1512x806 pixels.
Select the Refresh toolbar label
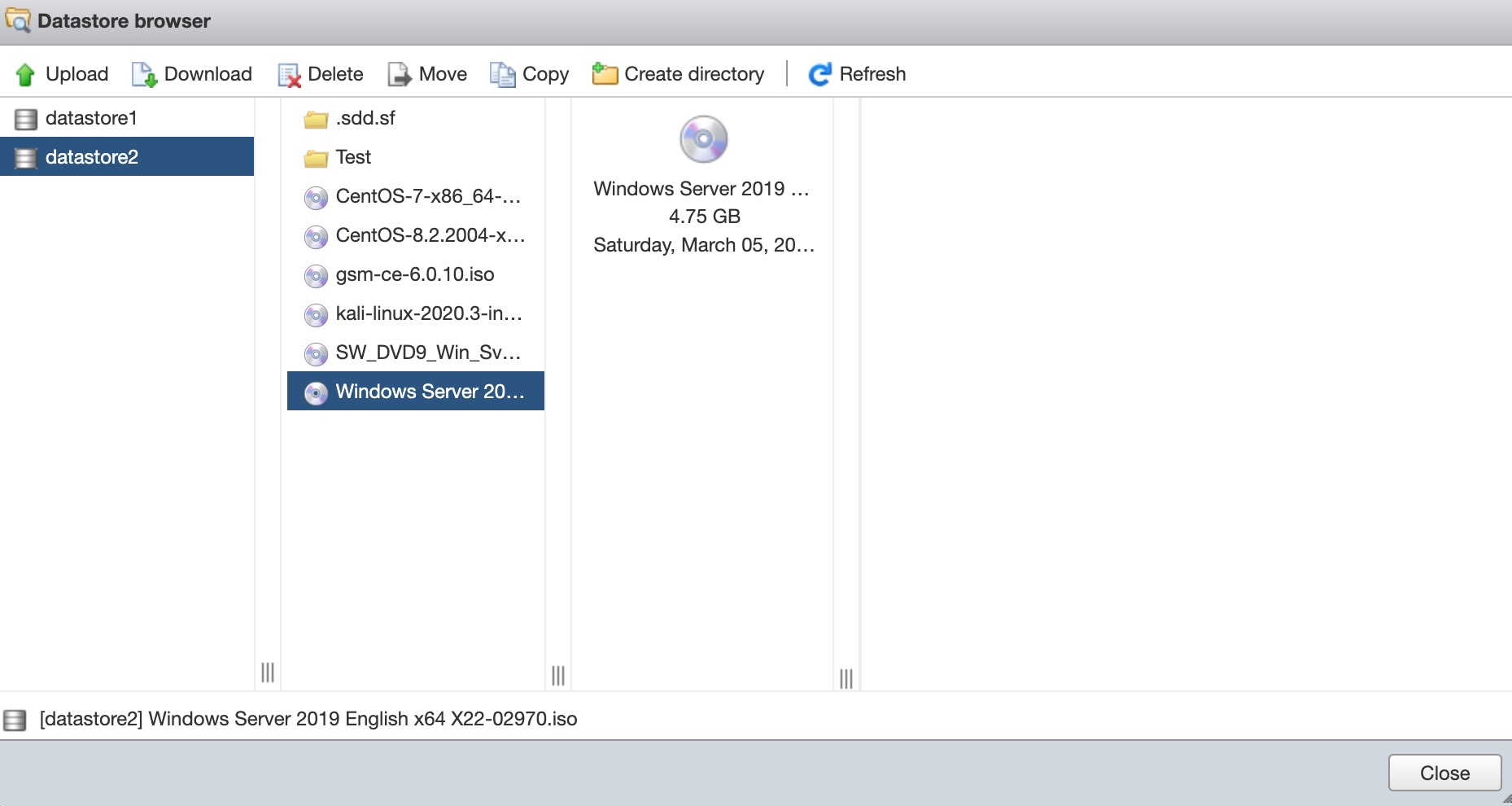coord(872,74)
